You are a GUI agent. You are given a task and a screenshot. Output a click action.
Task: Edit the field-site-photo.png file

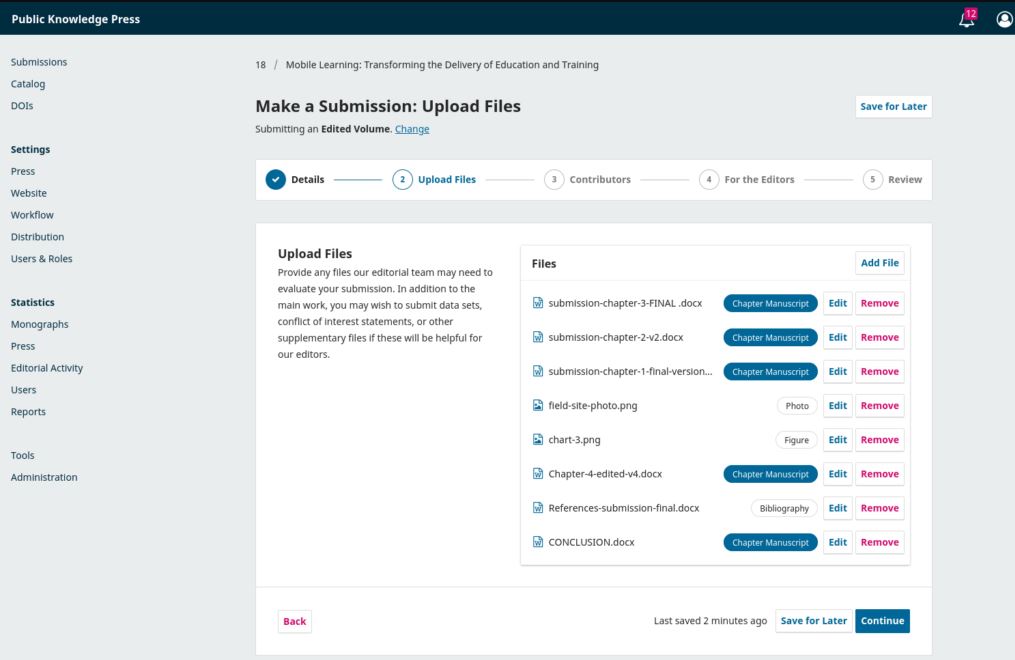click(x=838, y=406)
